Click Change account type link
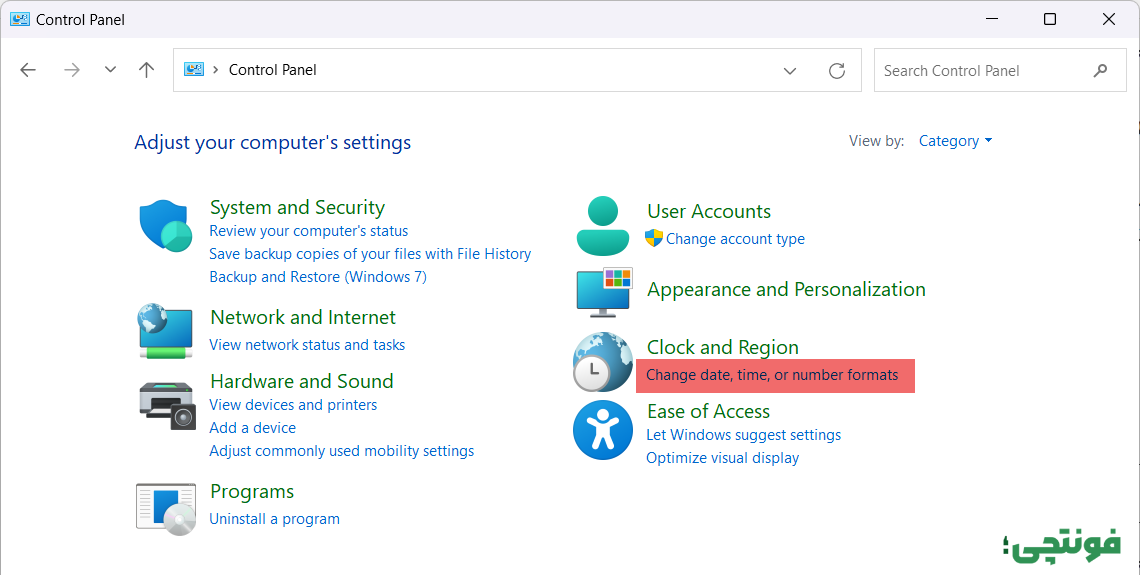Screen dimensions: 1140x575 click(735, 239)
